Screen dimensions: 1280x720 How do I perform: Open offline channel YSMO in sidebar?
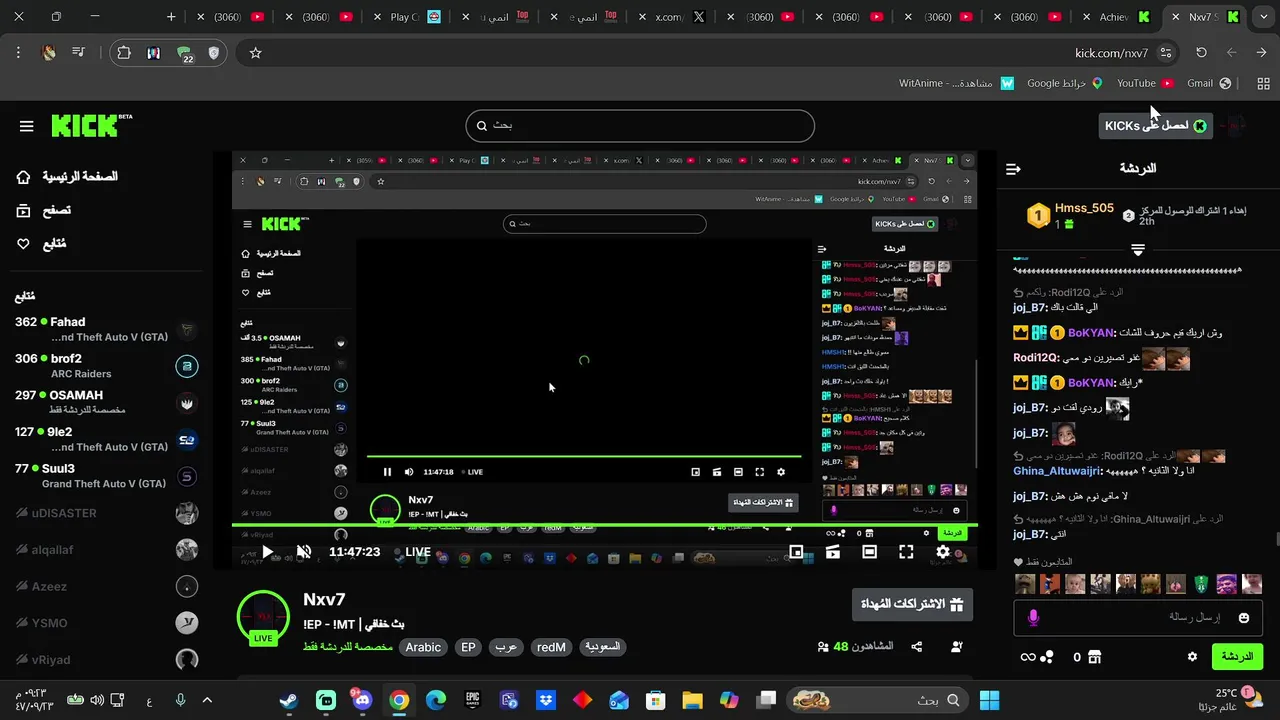tap(105, 623)
